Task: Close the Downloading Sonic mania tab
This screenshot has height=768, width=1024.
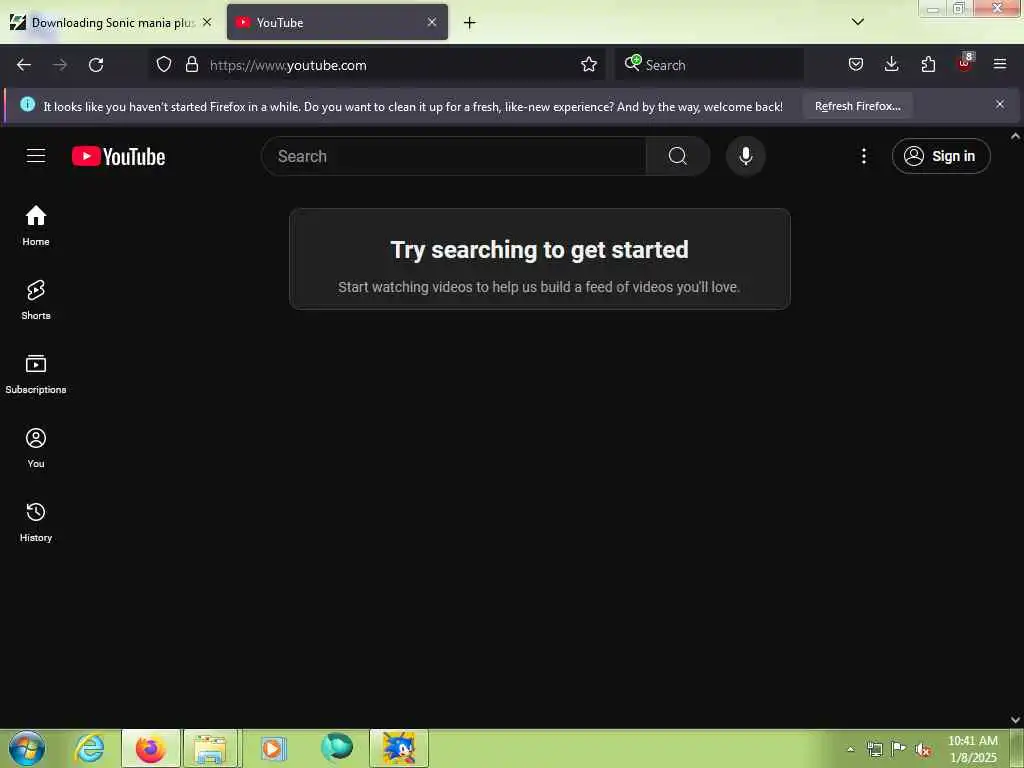Action: click(207, 22)
